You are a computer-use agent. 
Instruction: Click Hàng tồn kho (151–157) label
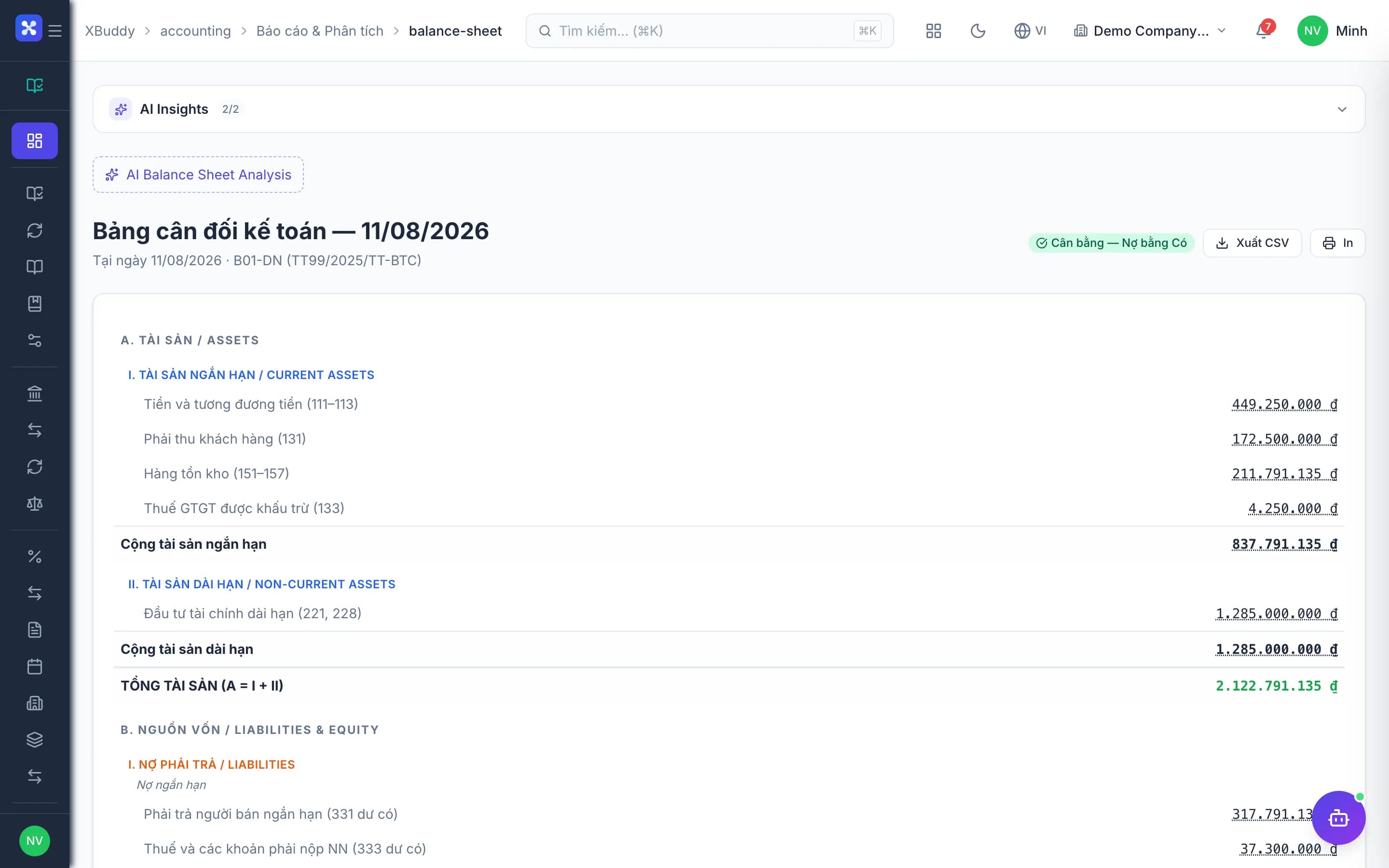pyautogui.click(x=217, y=474)
